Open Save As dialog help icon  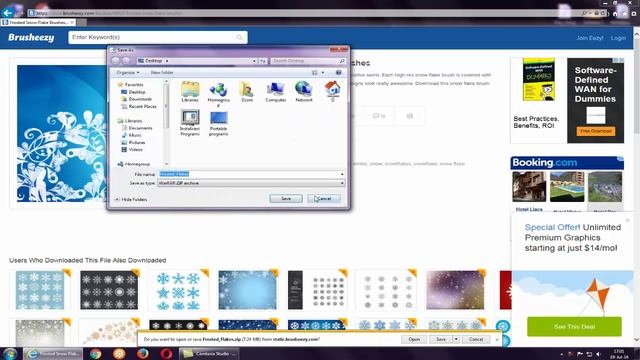(x=338, y=73)
